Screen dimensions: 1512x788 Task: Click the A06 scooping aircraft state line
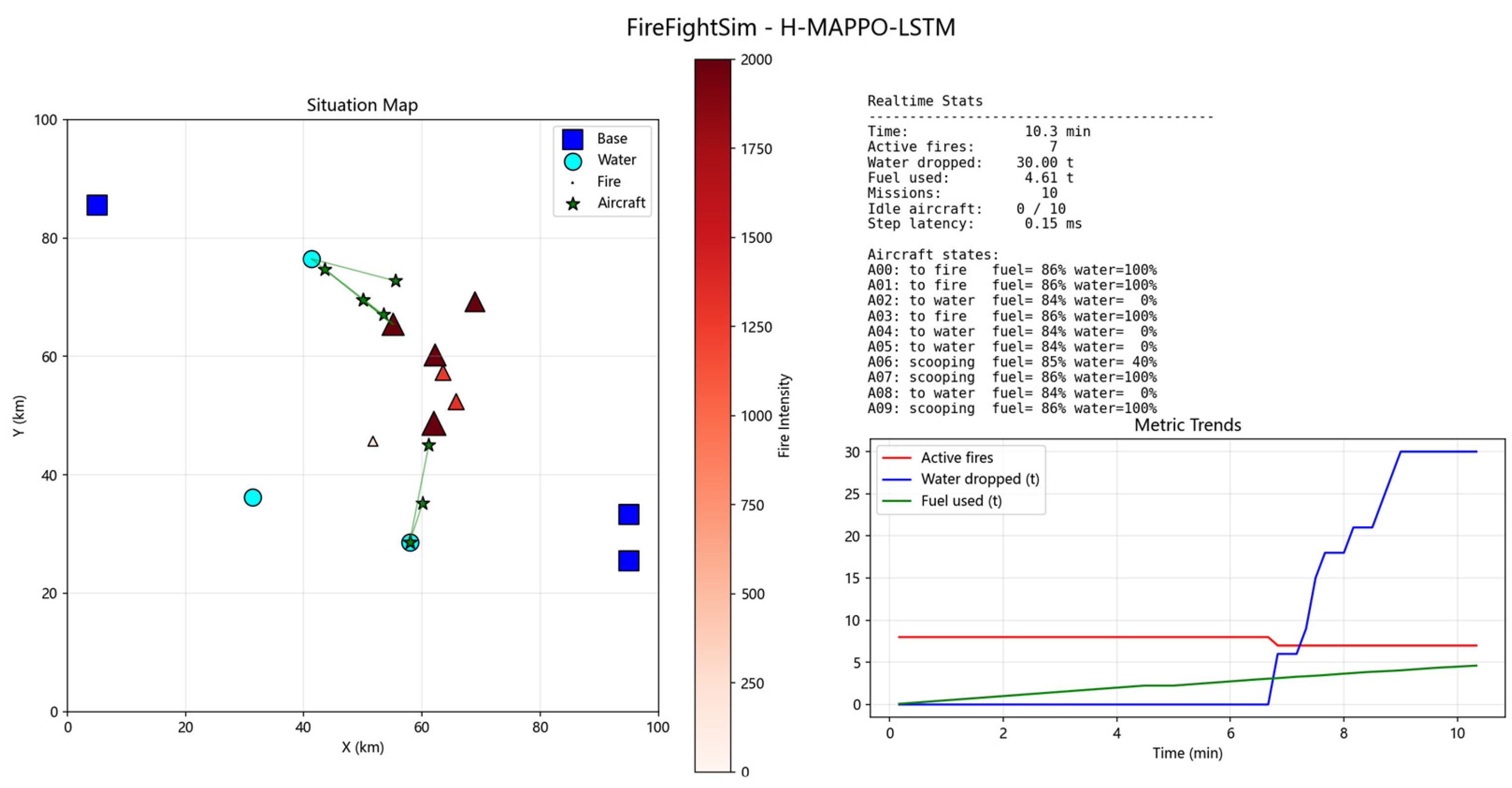pos(1012,362)
